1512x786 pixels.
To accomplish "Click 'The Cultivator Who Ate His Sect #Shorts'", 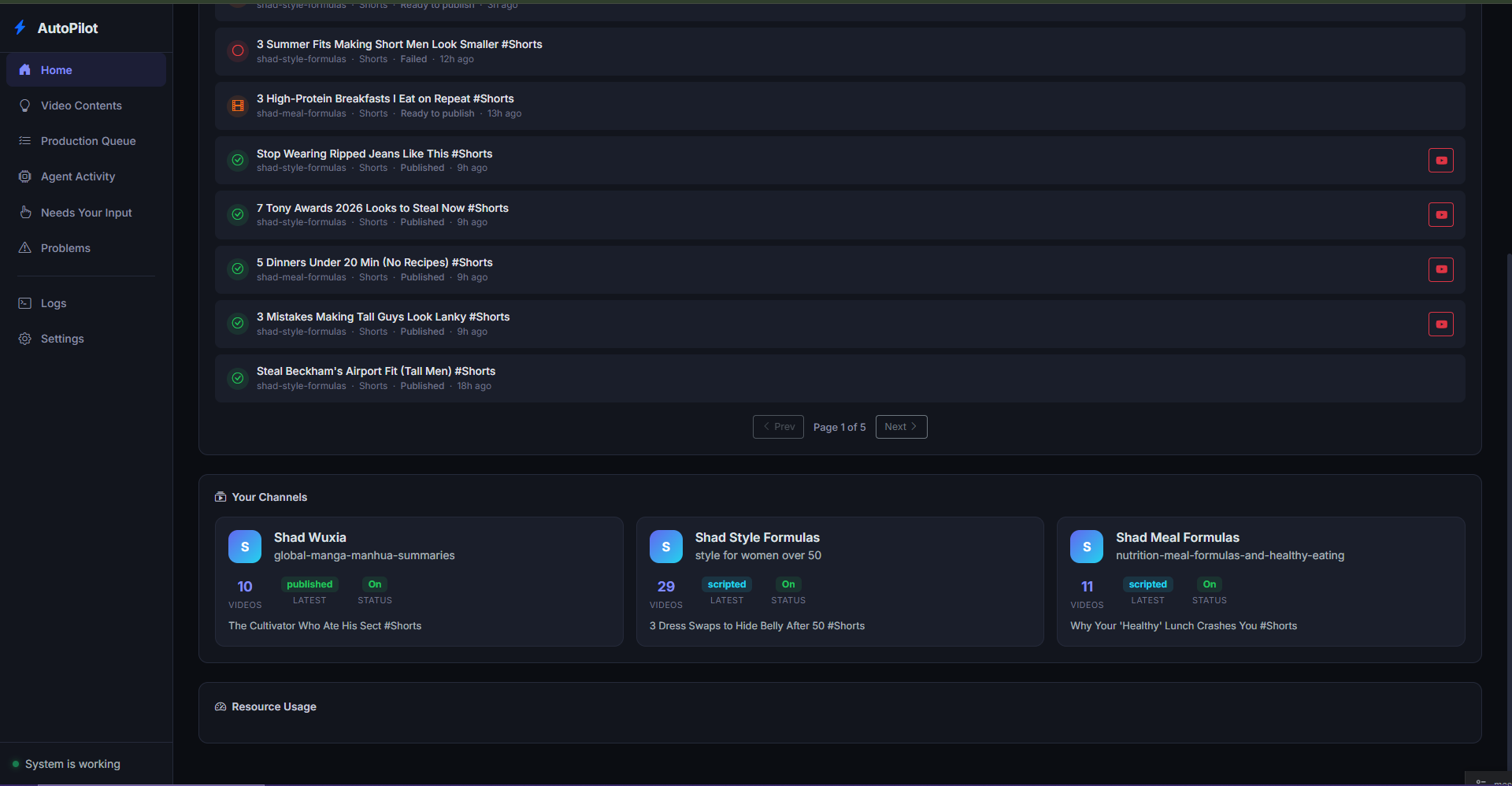I will [x=324, y=626].
